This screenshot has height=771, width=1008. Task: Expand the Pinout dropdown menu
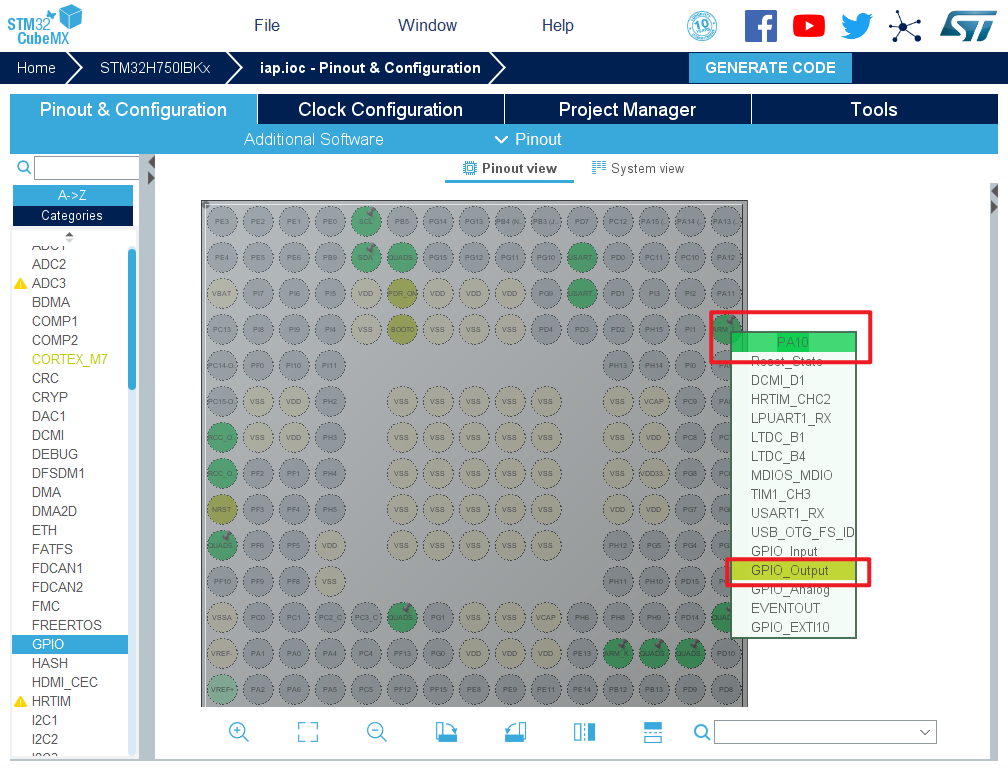(x=528, y=139)
